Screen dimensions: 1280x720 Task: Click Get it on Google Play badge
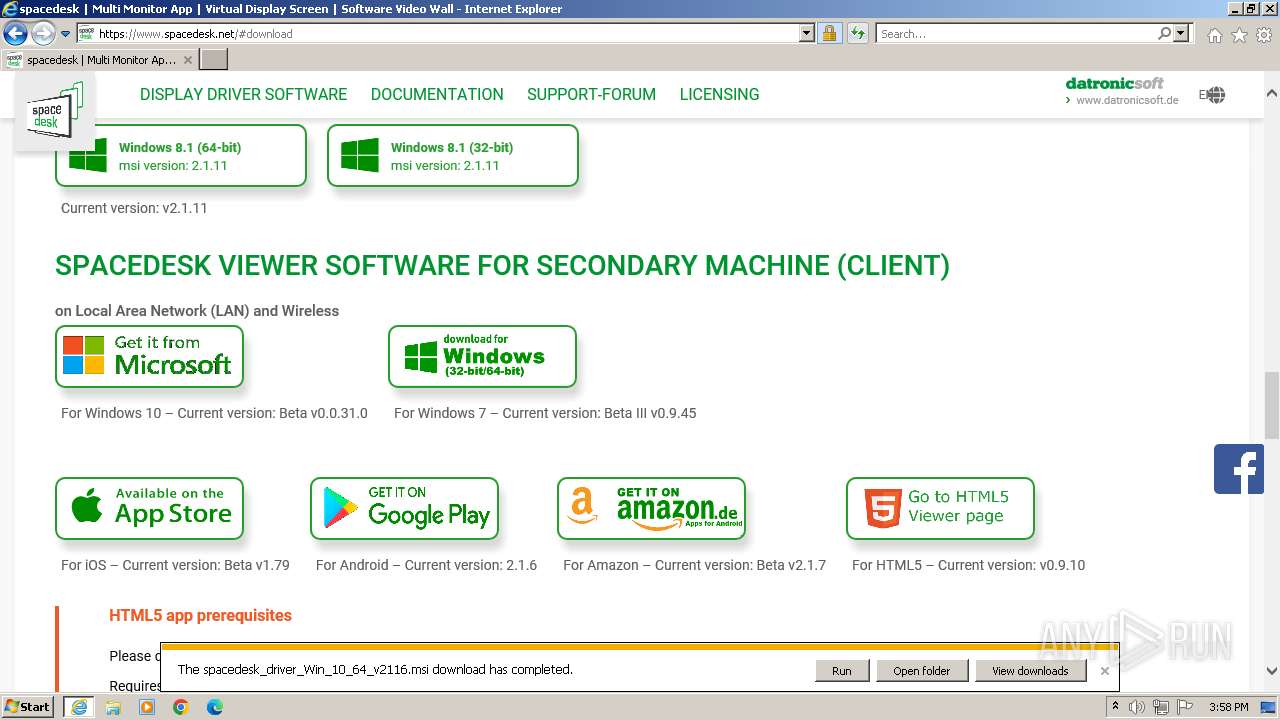click(x=404, y=508)
